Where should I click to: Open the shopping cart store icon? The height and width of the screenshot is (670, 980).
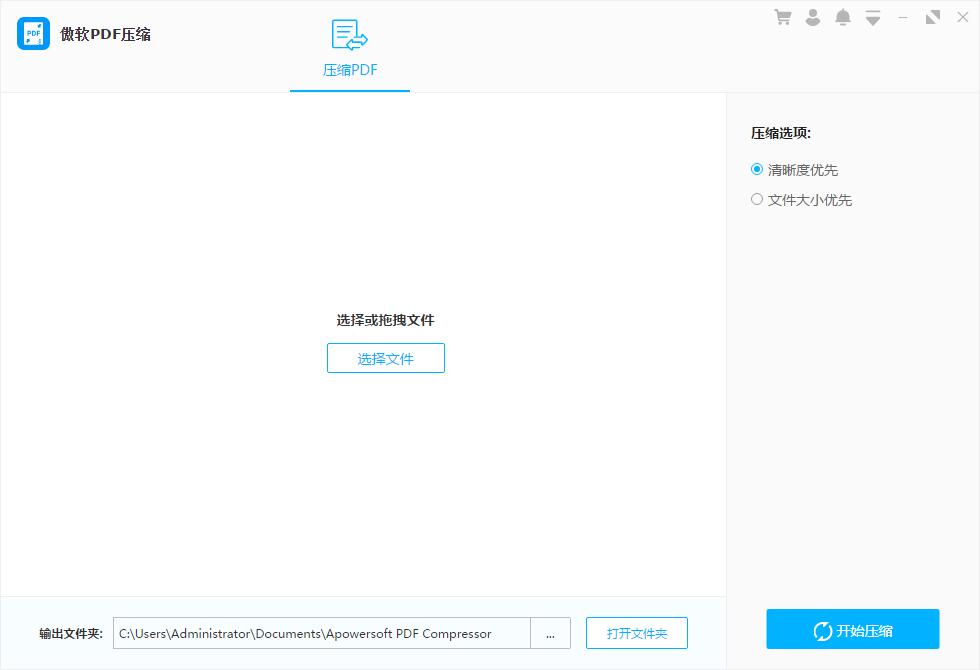[783, 17]
